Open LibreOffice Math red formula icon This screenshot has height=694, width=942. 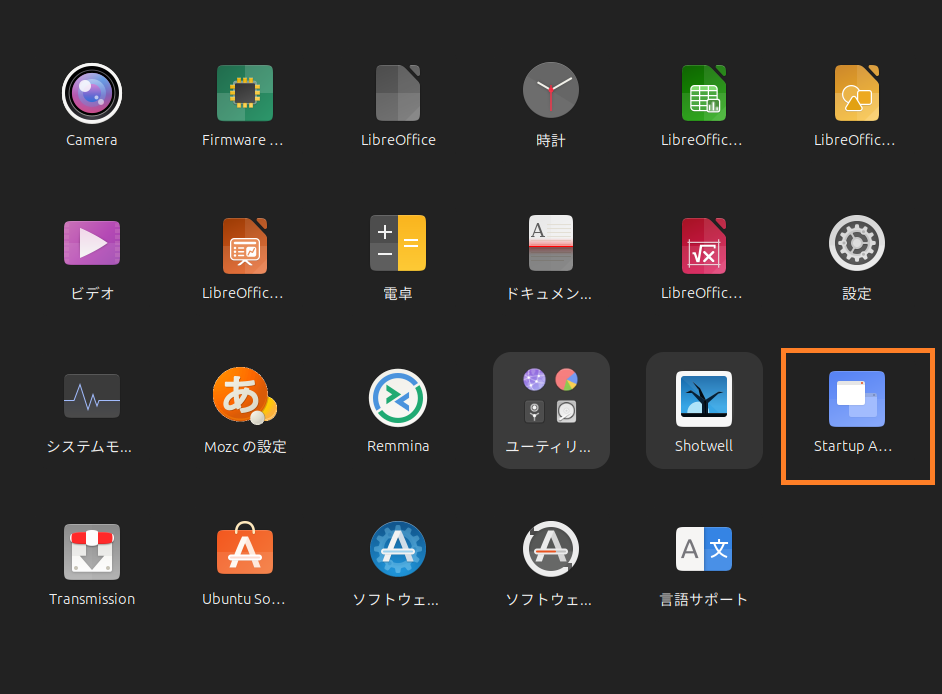pos(704,244)
